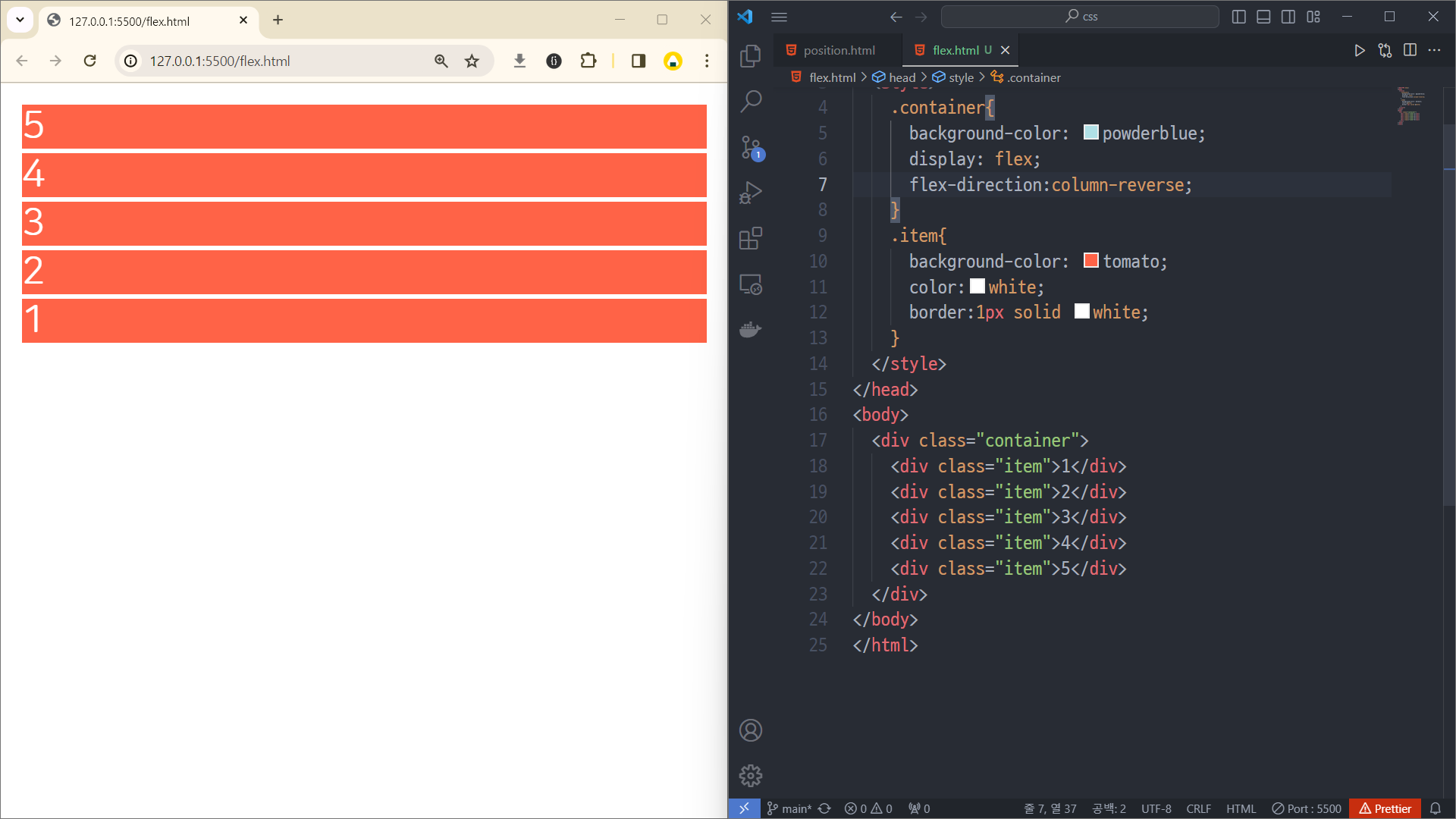Open the Explorer view in activity bar
Screen dimensions: 1456x819
pyautogui.click(x=750, y=55)
